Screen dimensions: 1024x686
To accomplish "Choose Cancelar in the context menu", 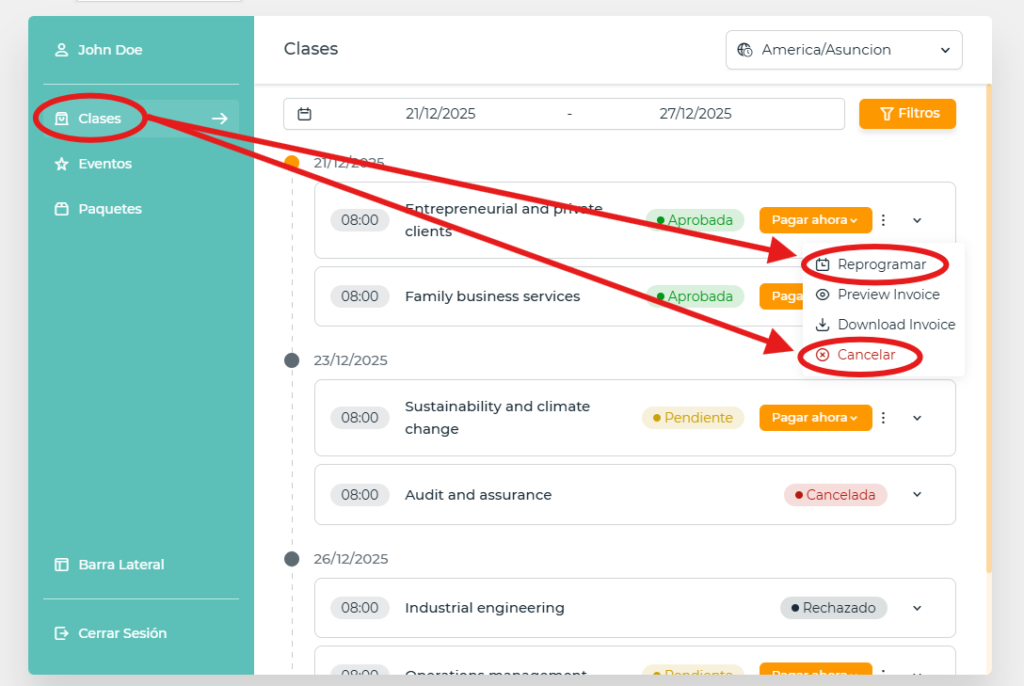I will [x=865, y=355].
